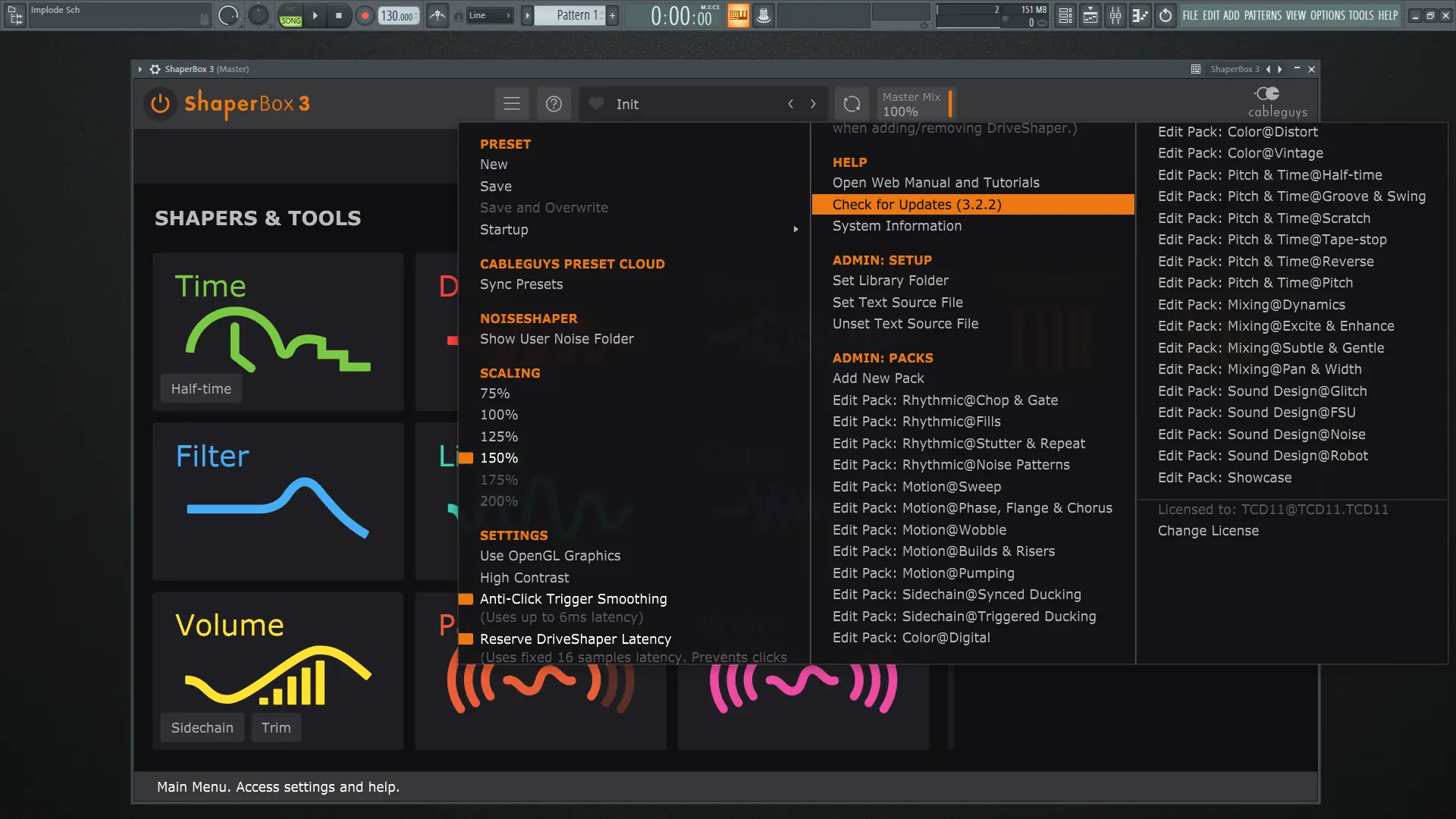Click the metronome icon in the toolbar
Viewport: 1456px width, 819px height.
coord(438,15)
